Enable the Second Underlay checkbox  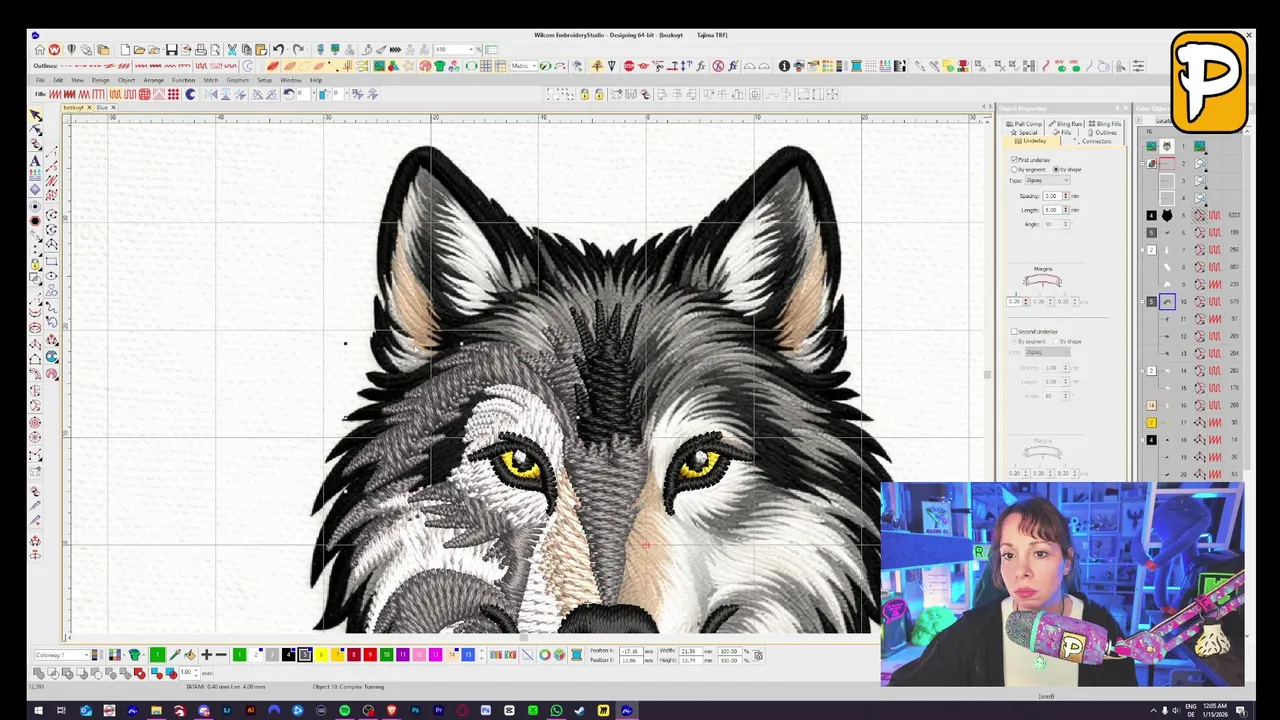click(1014, 331)
